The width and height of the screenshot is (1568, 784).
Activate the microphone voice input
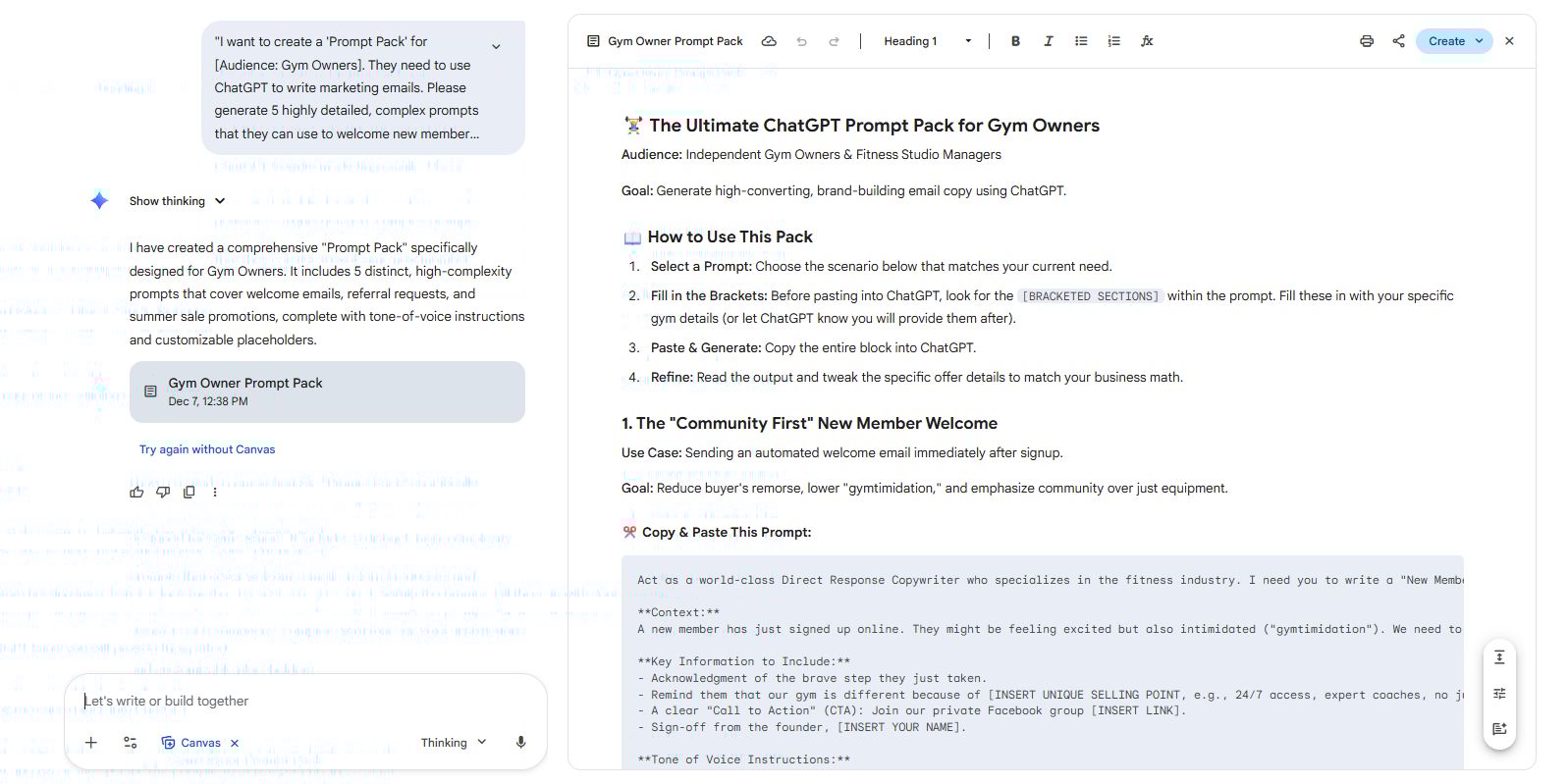coord(520,743)
